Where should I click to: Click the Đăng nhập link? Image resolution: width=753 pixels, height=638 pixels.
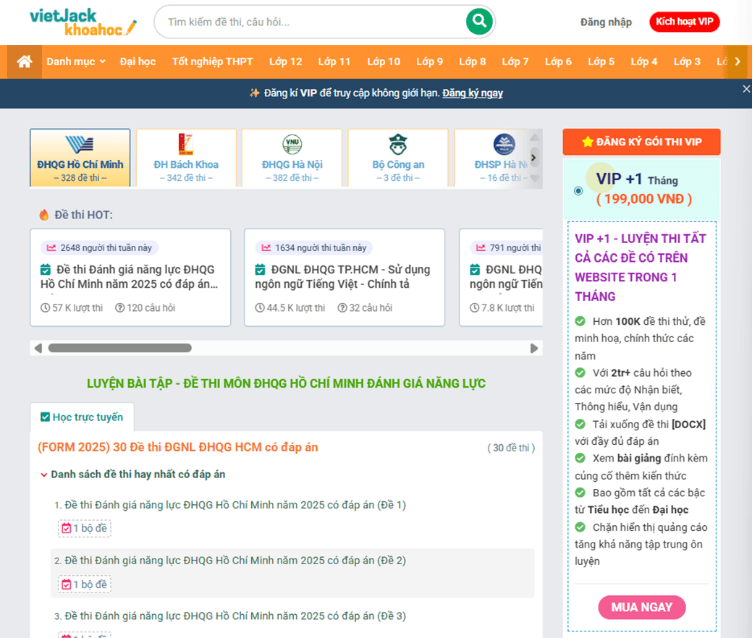[606, 22]
